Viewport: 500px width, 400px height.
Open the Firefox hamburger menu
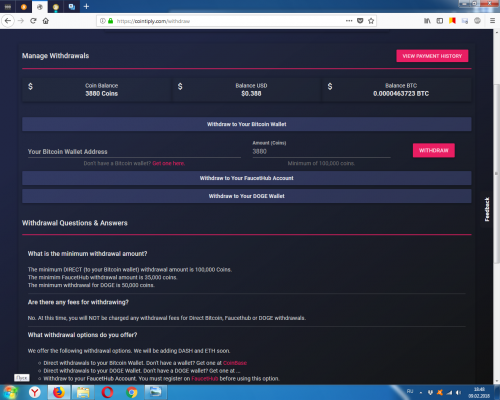[492, 21]
